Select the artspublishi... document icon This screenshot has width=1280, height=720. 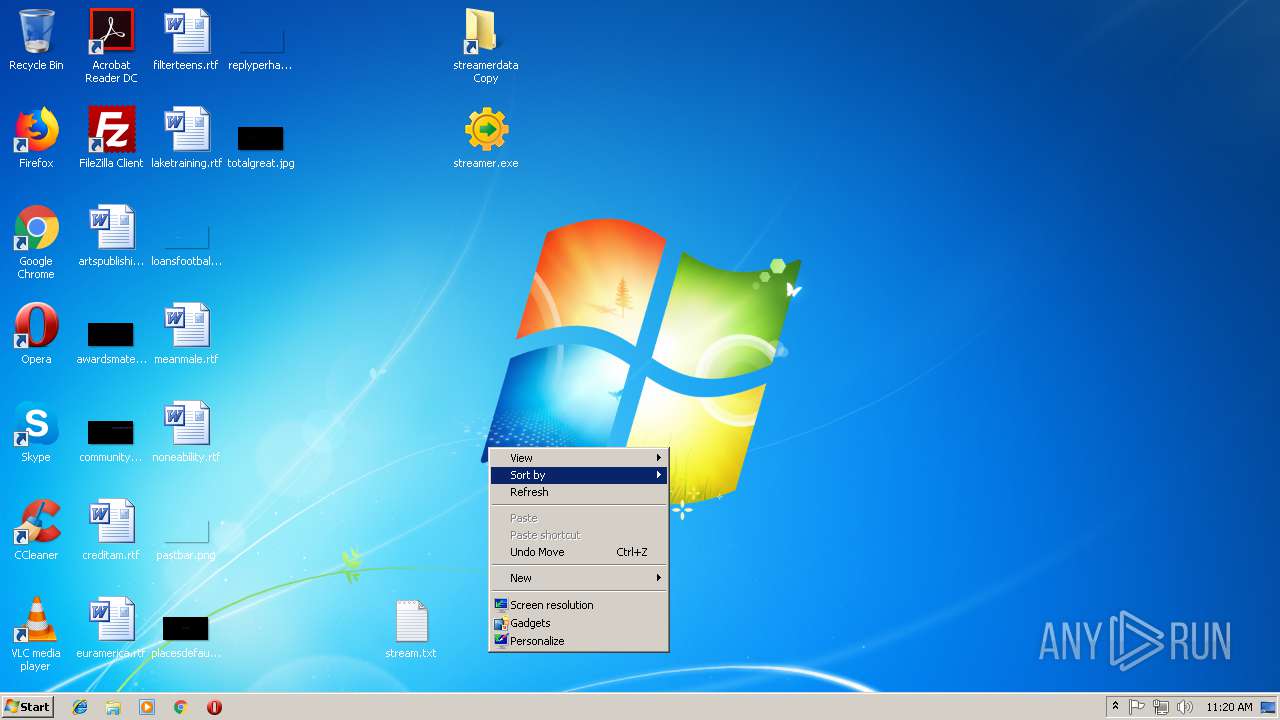tap(111, 237)
